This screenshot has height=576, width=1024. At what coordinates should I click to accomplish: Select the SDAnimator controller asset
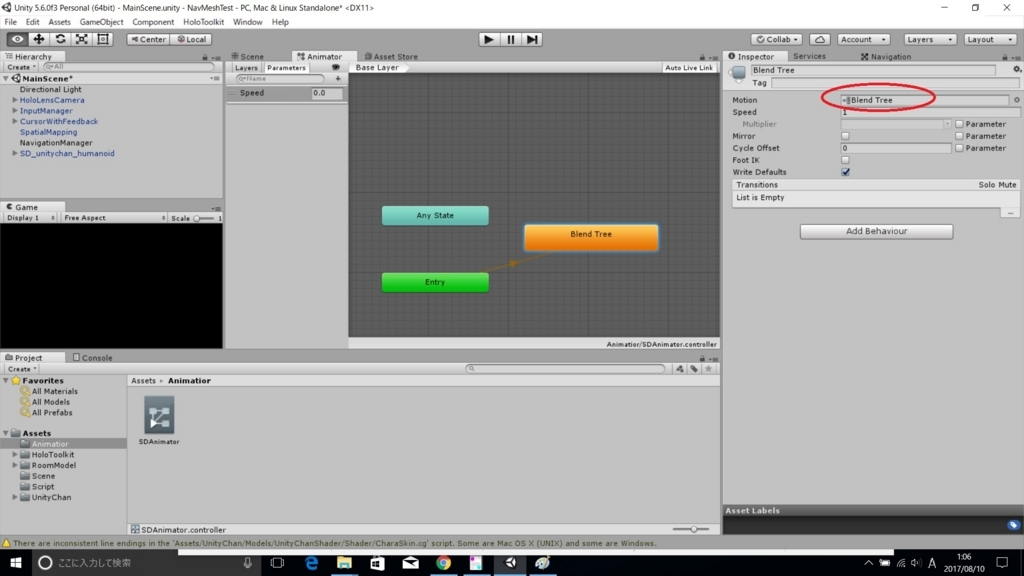click(x=159, y=421)
